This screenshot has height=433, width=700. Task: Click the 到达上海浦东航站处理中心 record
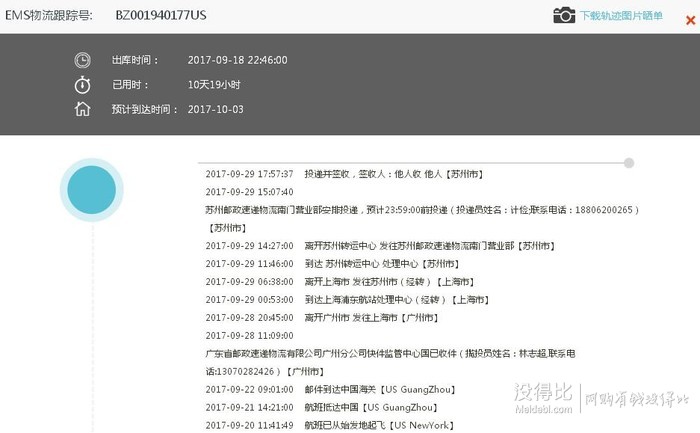[x=347, y=300]
